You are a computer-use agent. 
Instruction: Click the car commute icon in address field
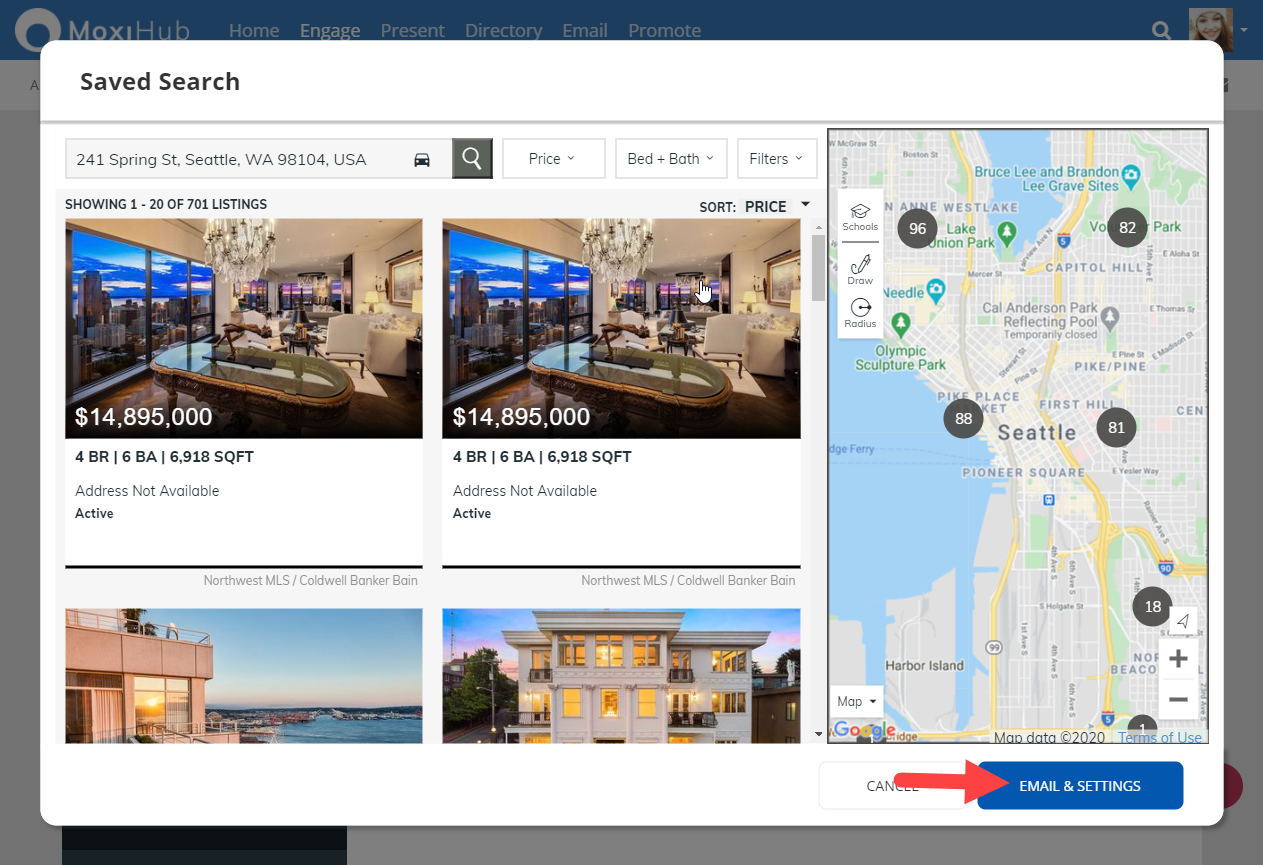click(422, 159)
